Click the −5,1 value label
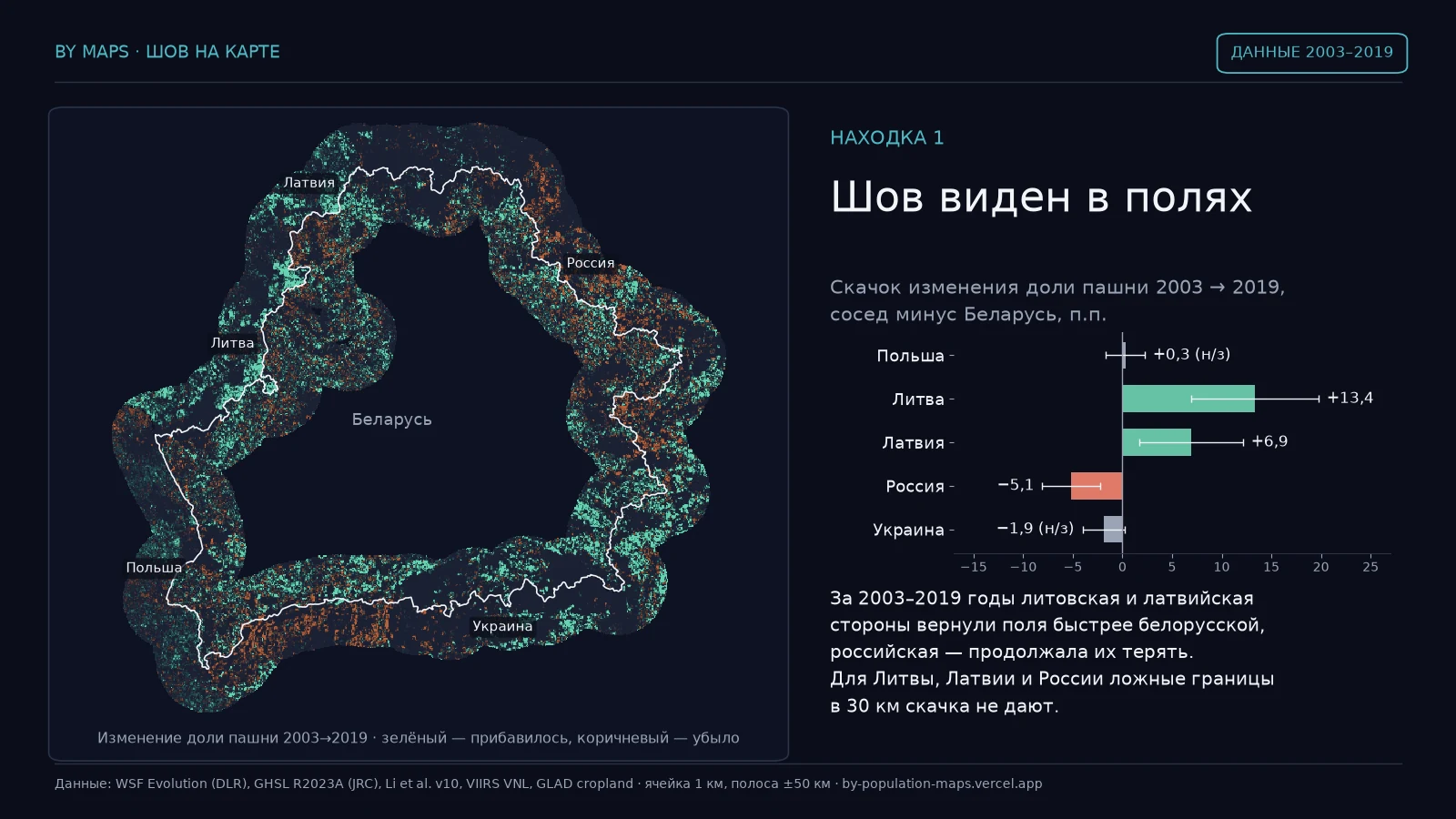The width and height of the screenshot is (1456, 819). point(1016,485)
